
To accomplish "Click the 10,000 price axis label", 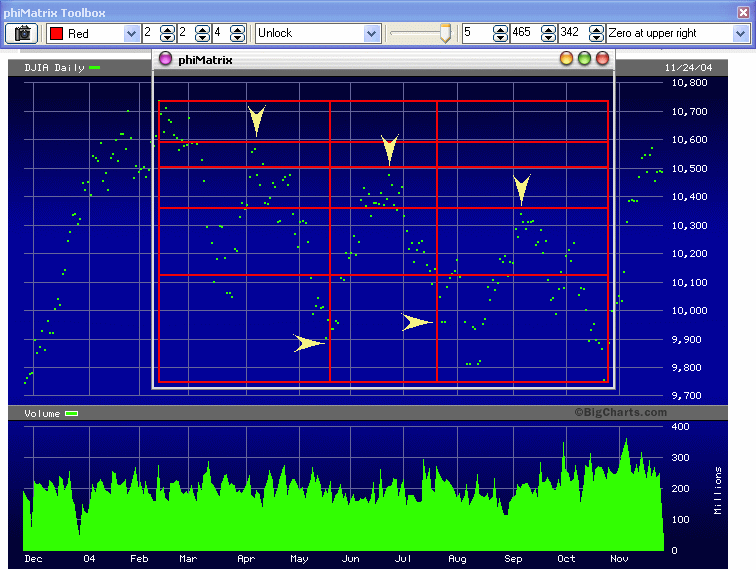I will tap(689, 311).
